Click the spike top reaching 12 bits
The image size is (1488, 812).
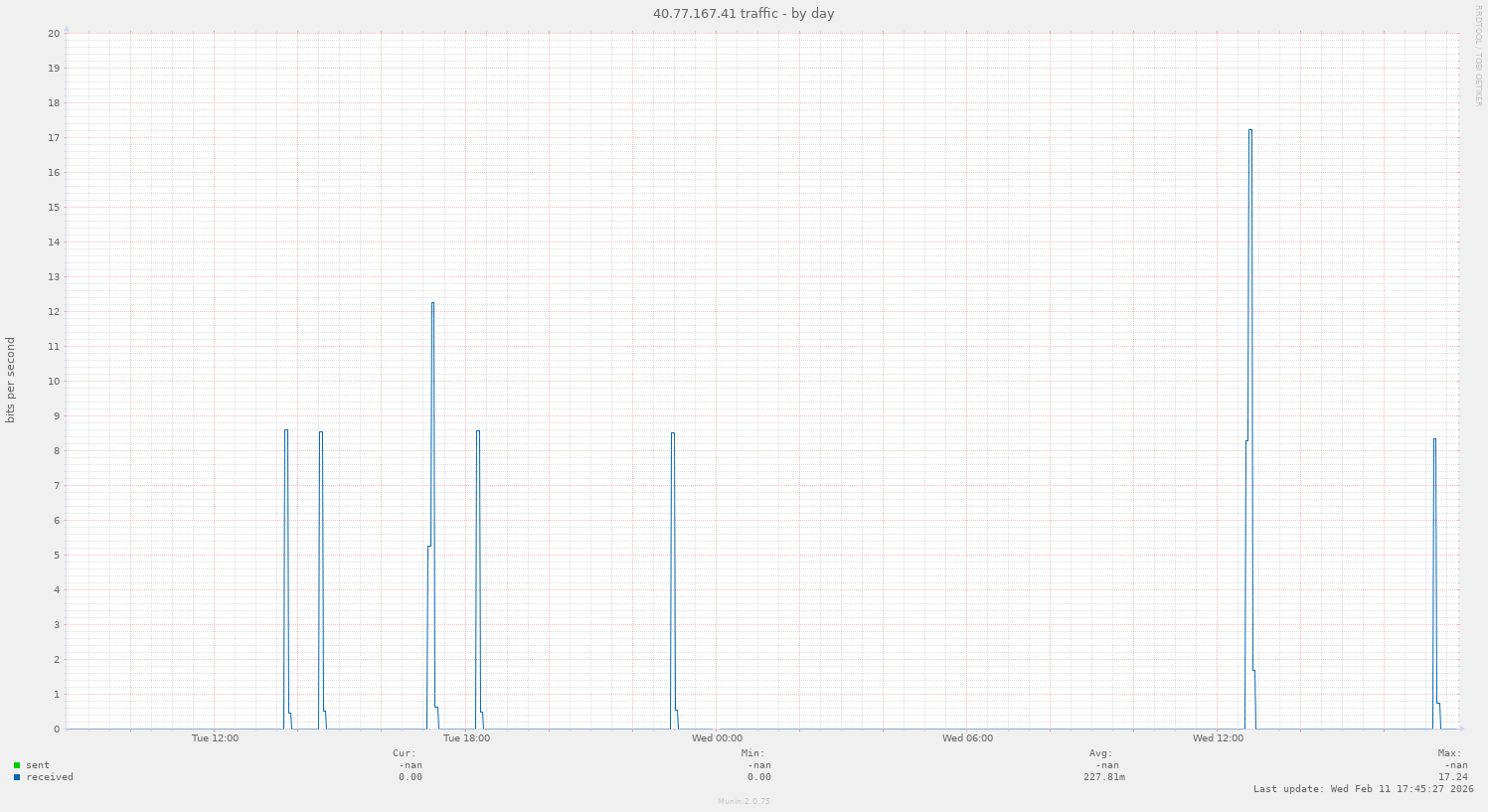[x=432, y=304]
